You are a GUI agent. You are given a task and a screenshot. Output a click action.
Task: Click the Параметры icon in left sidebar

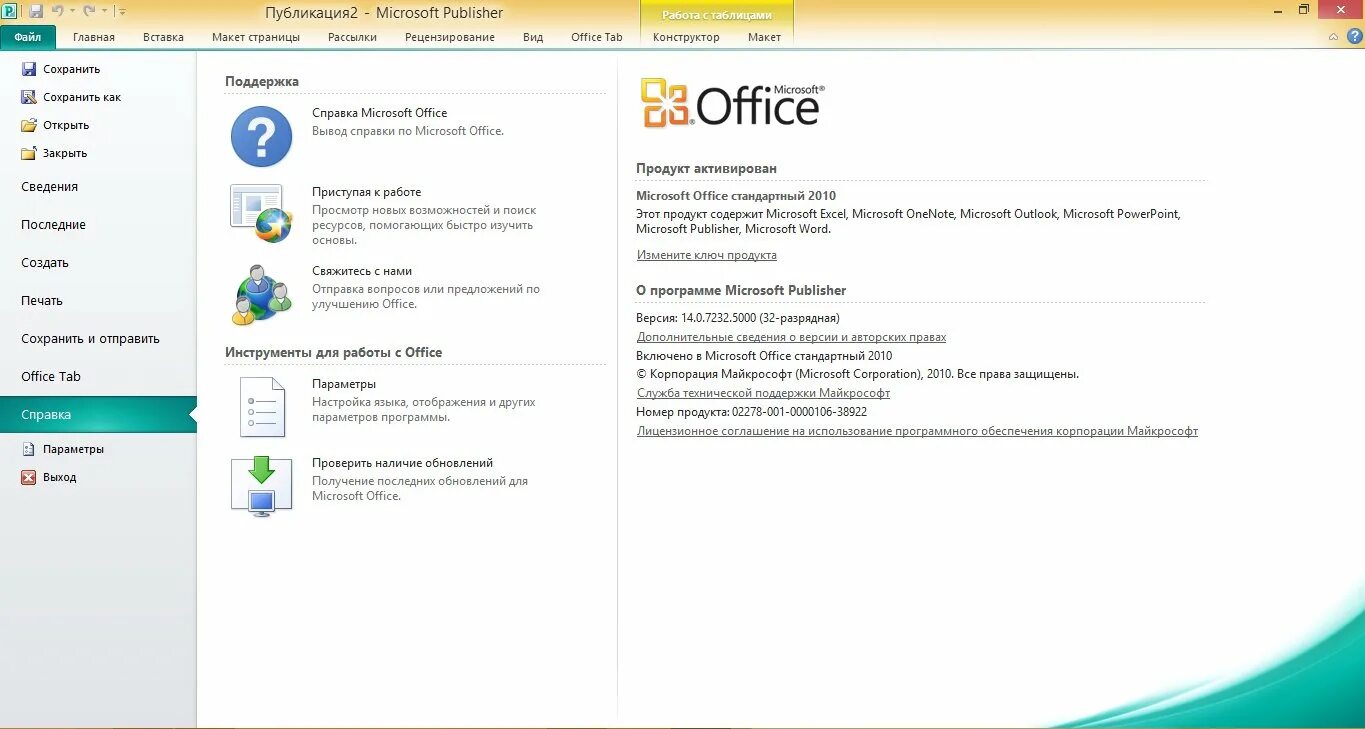(x=29, y=449)
